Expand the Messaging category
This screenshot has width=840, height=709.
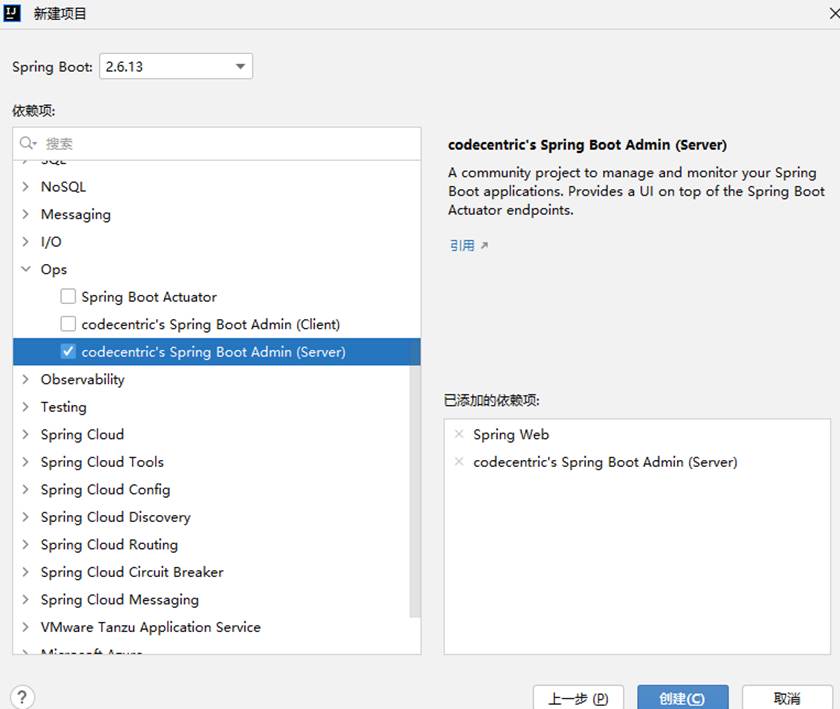[x=25, y=214]
